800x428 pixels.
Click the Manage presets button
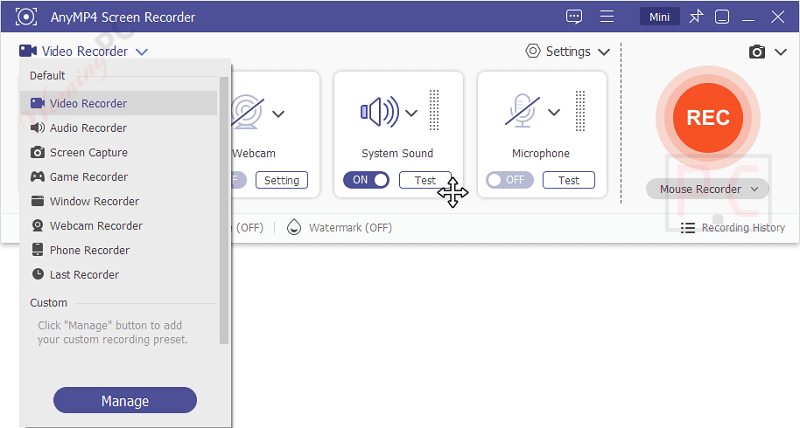(x=125, y=400)
